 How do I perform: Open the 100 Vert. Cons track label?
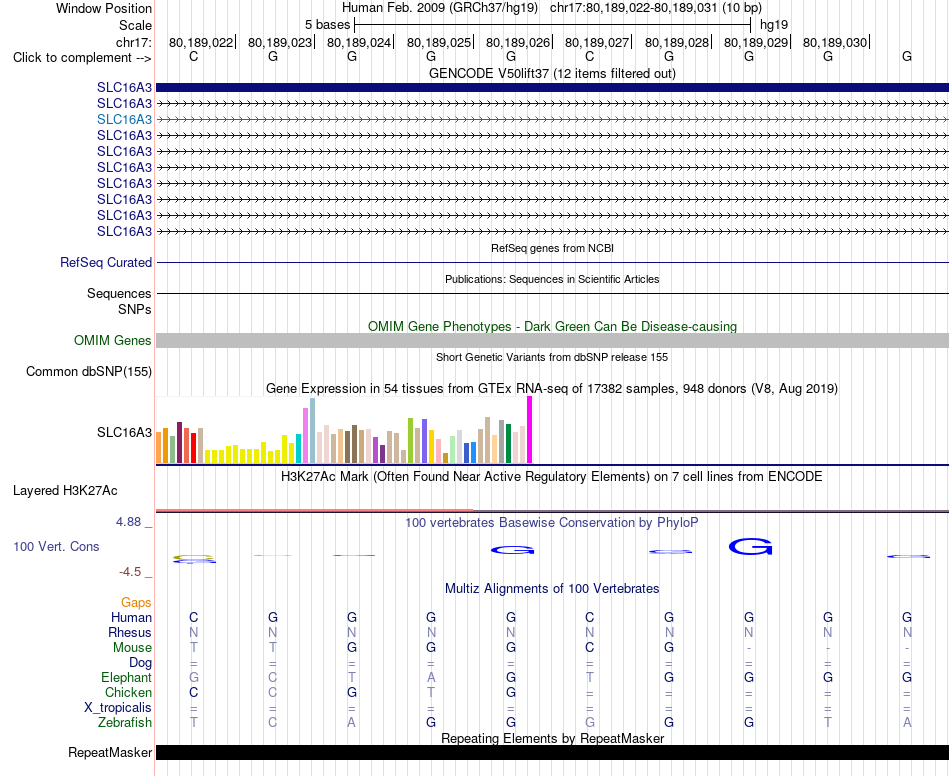[x=56, y=546]
